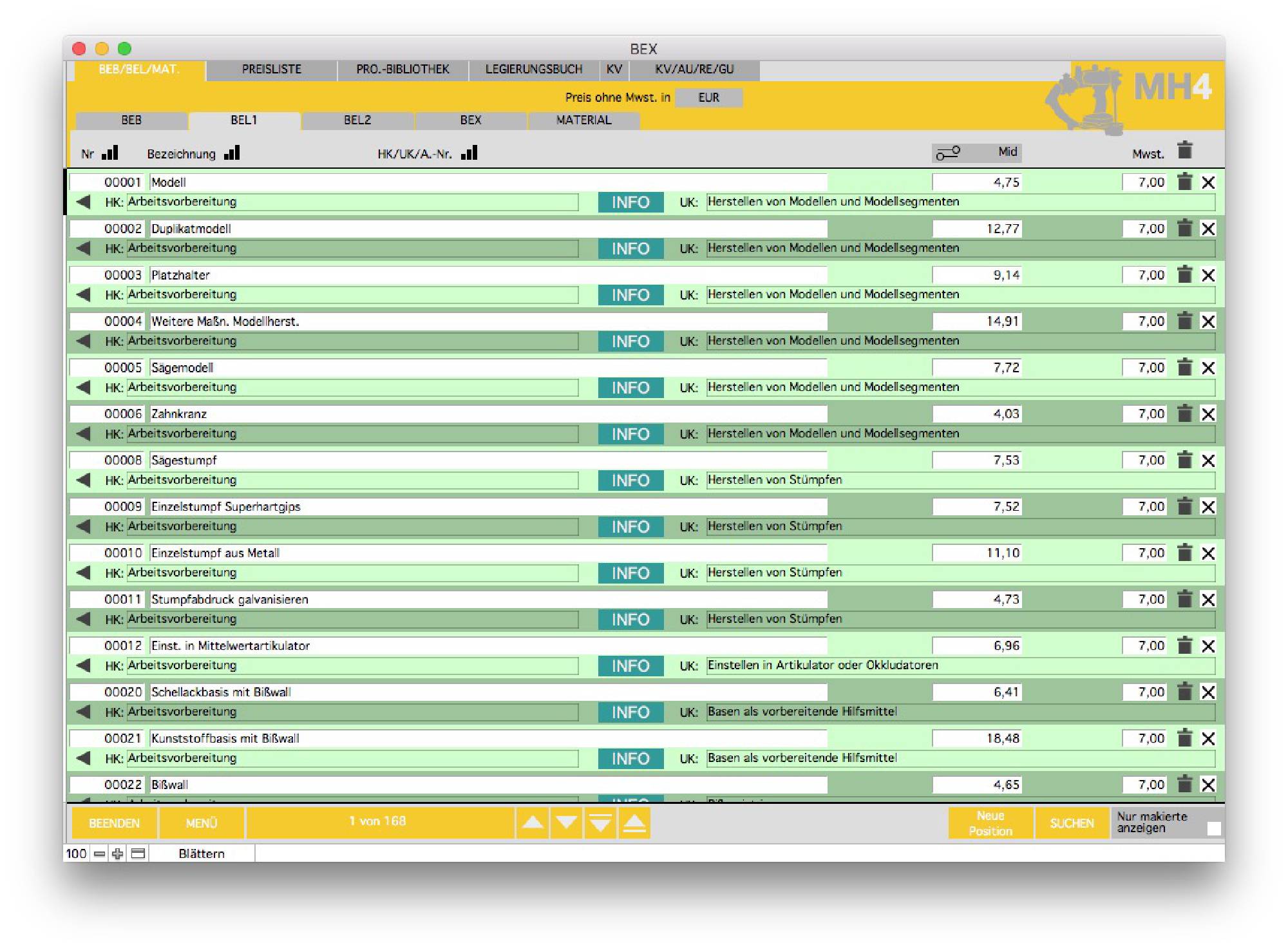This screenshot has width=1288, height=952.
Task: Jump to last record with underlined down arrow
Action: [x=600, y=823]
